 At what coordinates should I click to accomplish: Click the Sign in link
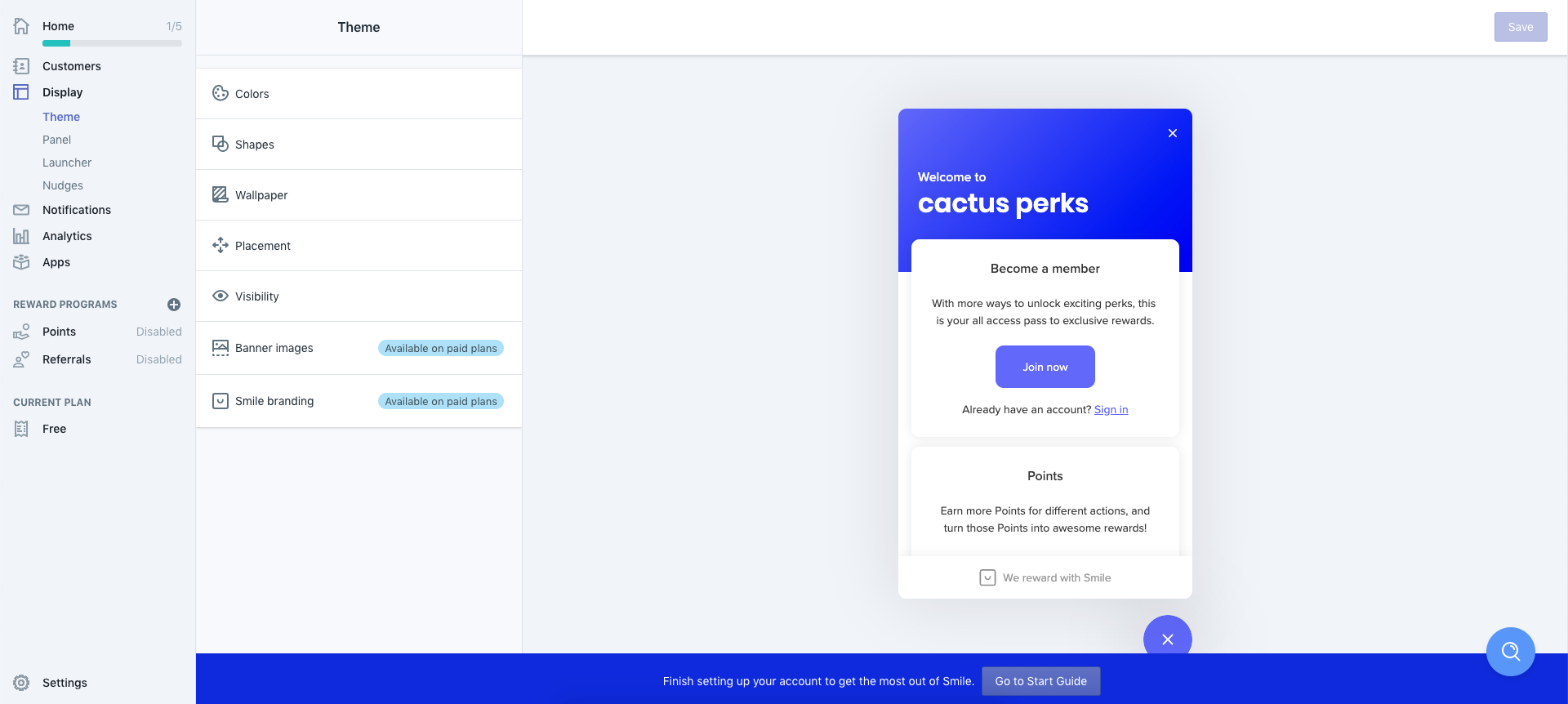(x=1111, y=409)
